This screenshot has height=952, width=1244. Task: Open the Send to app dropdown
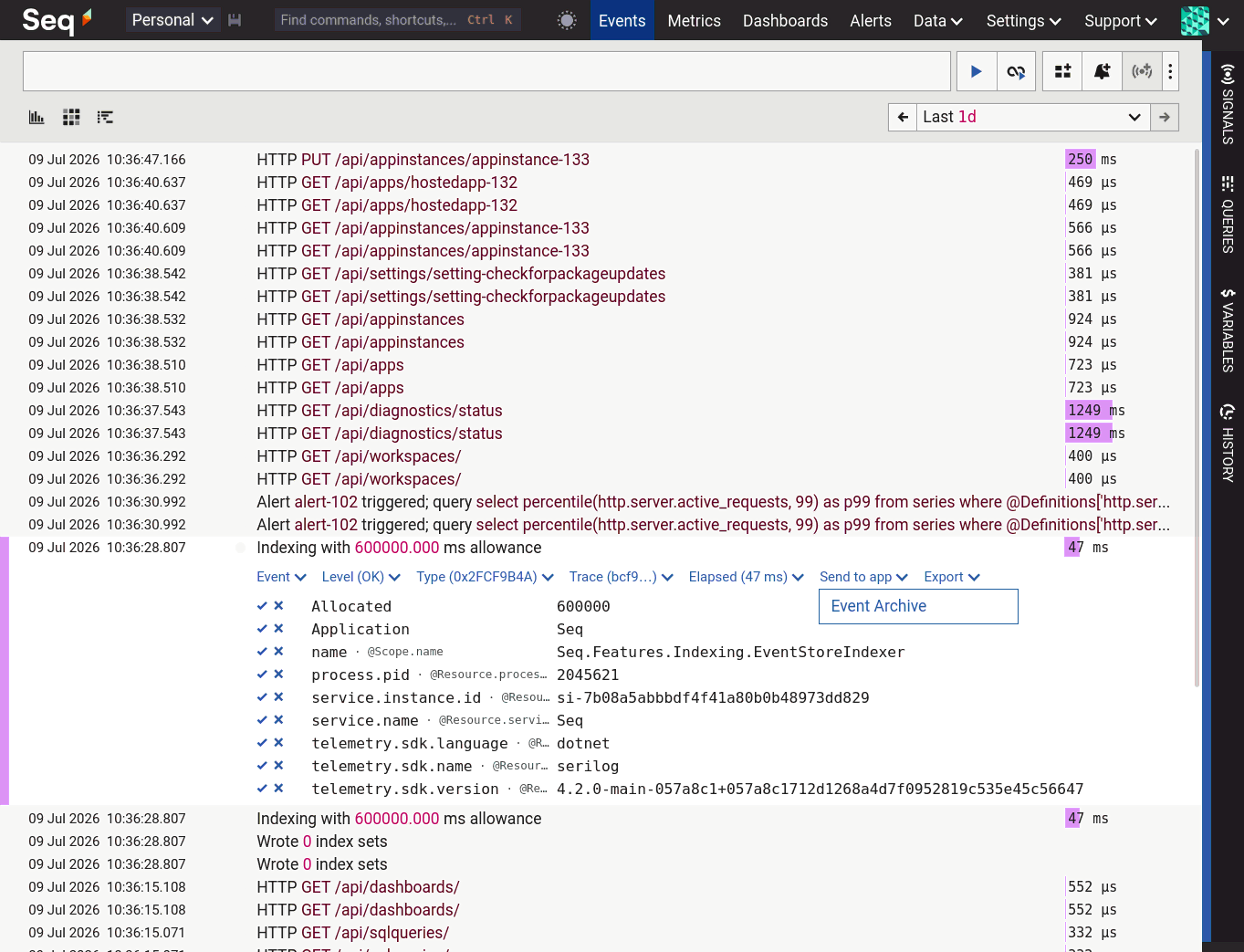coord(863,577)
